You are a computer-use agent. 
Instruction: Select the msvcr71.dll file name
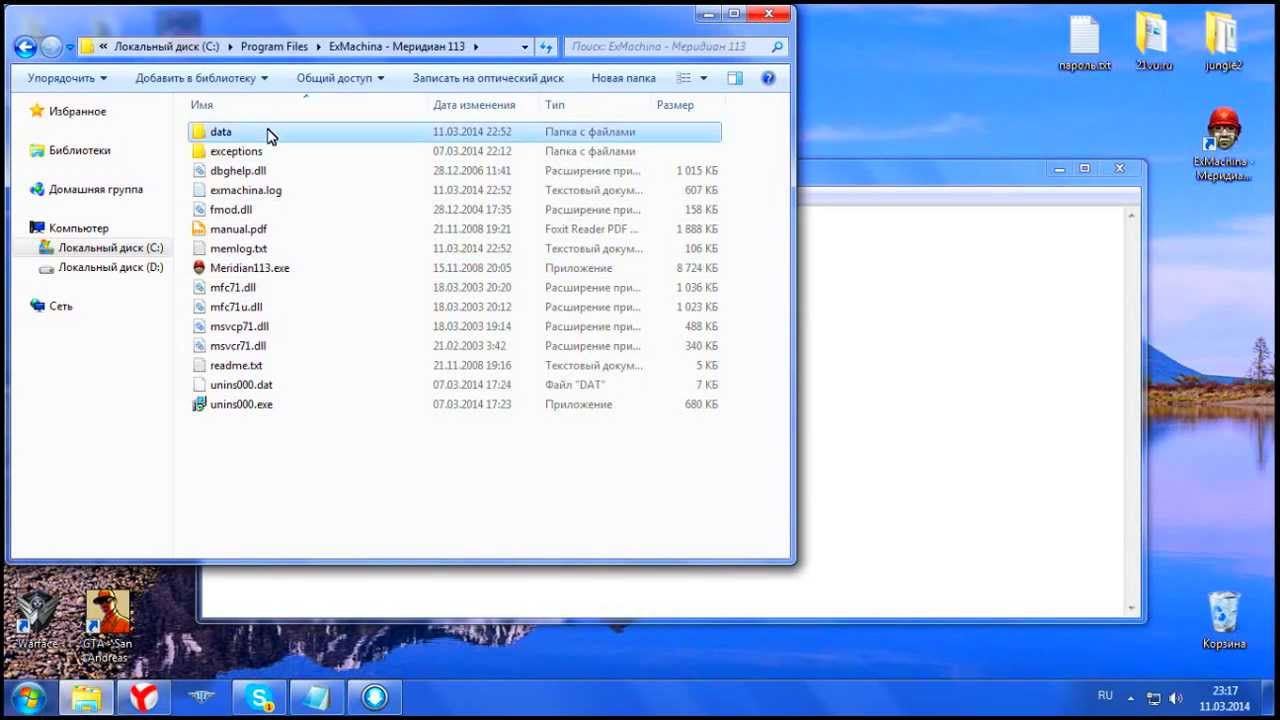point(238,346)
